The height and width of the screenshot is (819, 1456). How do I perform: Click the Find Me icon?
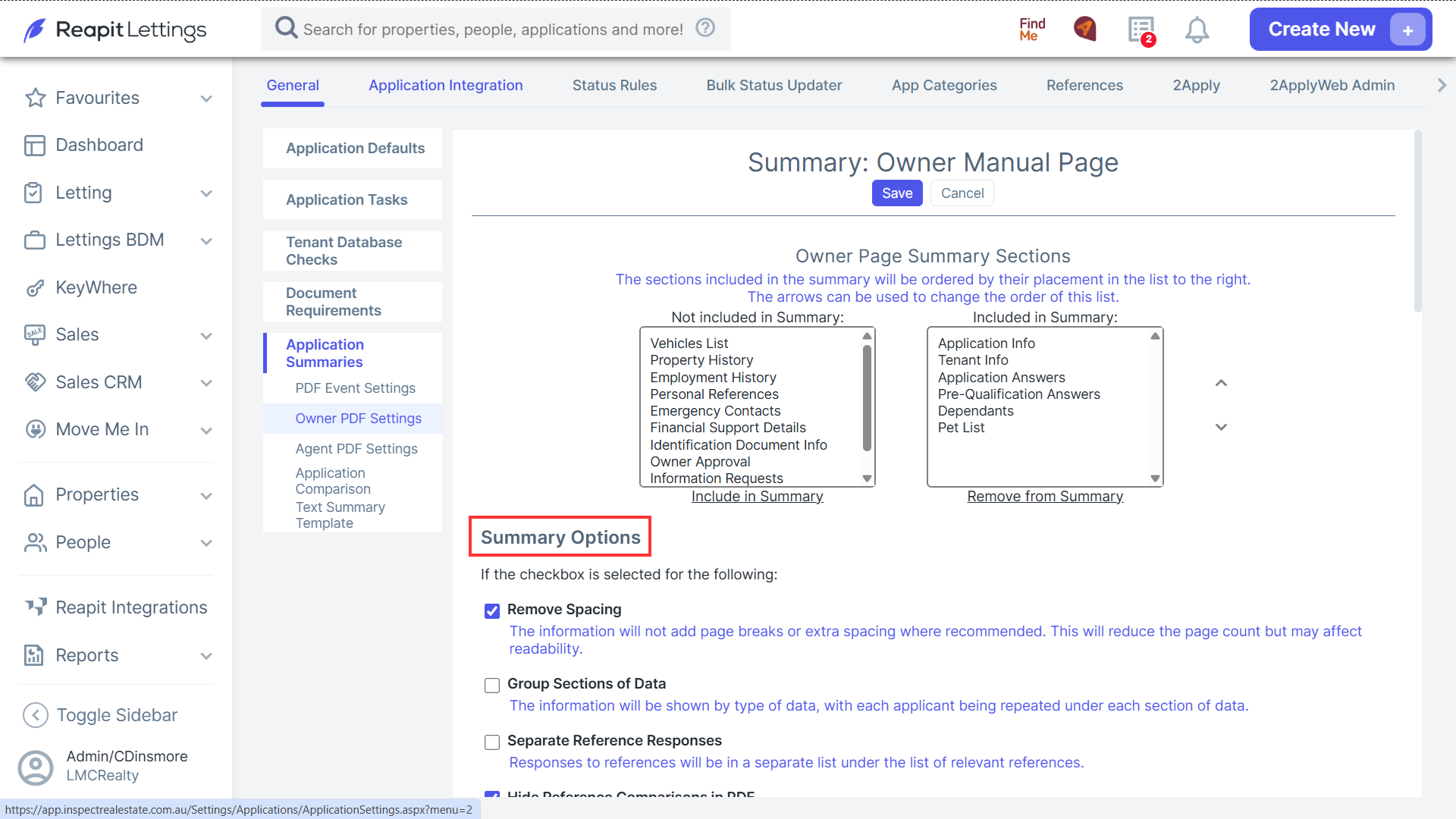pyautogui.click(x=1032, y=29)
